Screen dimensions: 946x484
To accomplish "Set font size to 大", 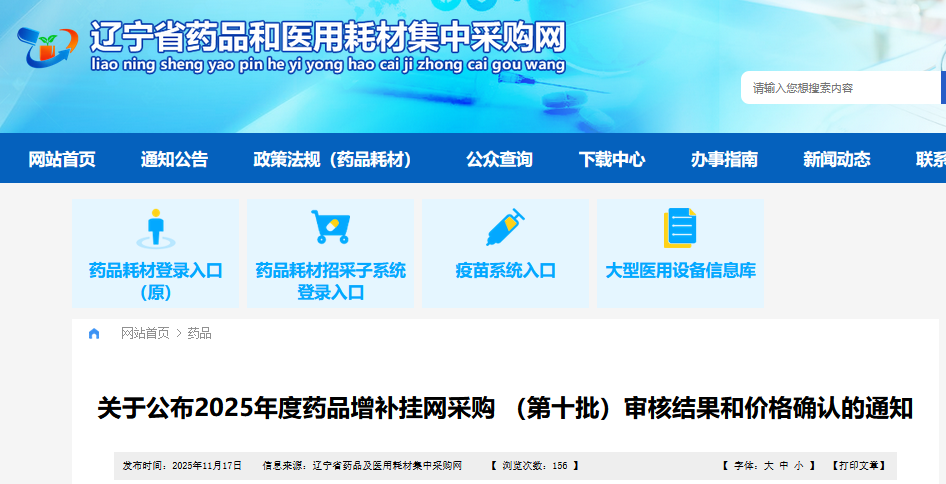I will tap(769, 466).
